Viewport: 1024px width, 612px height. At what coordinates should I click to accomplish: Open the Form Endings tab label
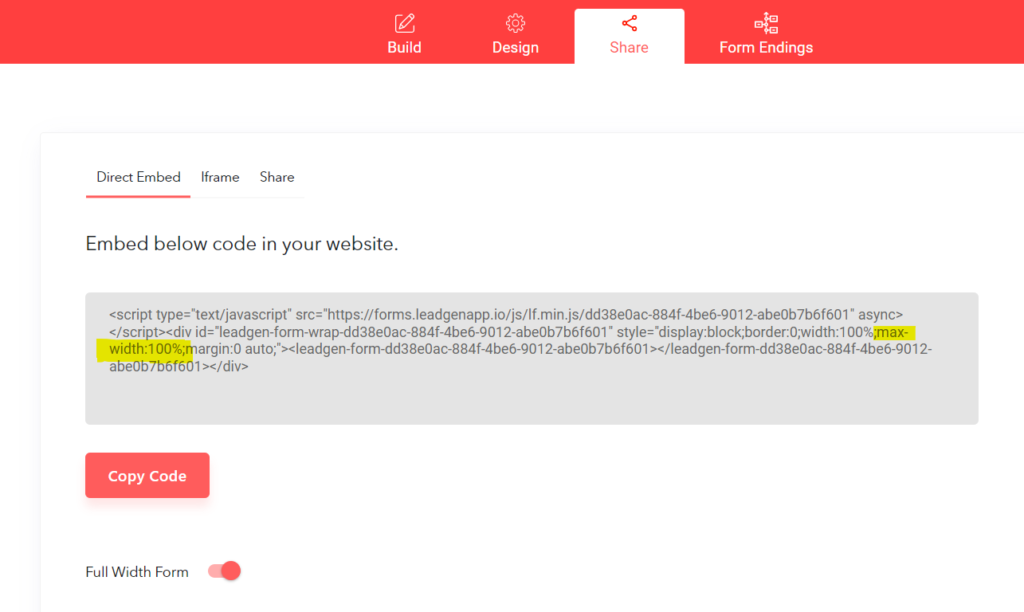point(766,48)
